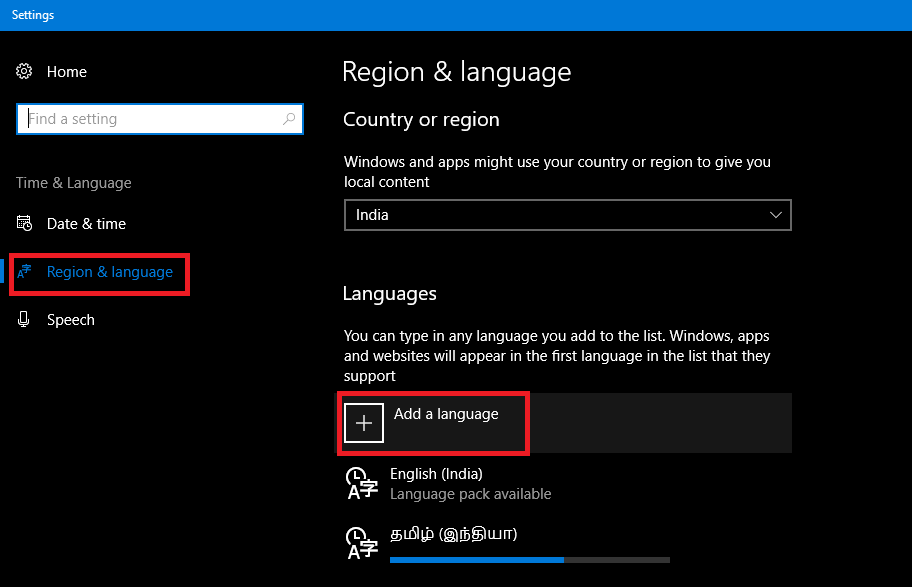The image size is (912, 587).
Task: Click the country dropdown chevron arrow
Action: tap(775, 215)
